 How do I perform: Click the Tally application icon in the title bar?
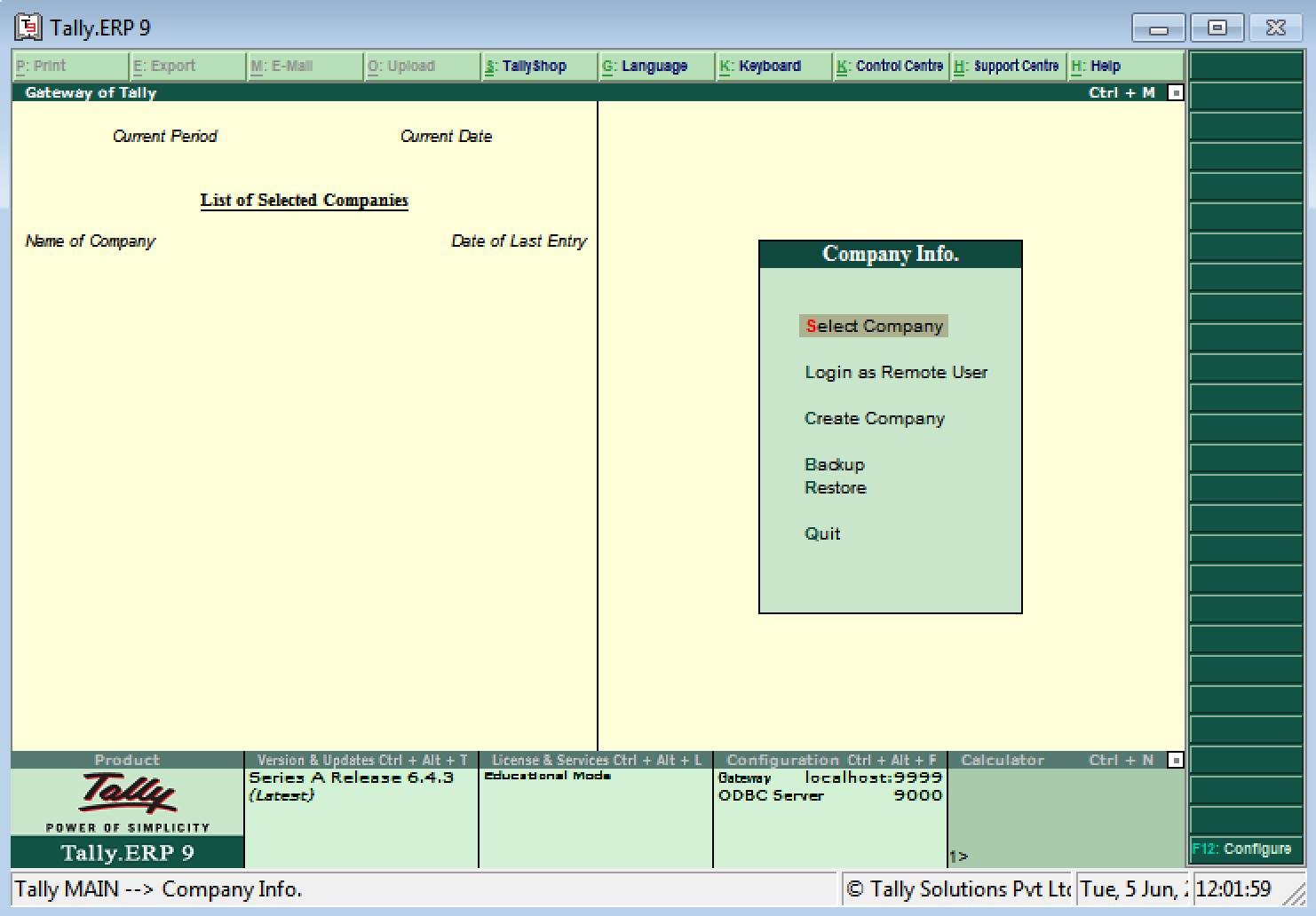28,26
